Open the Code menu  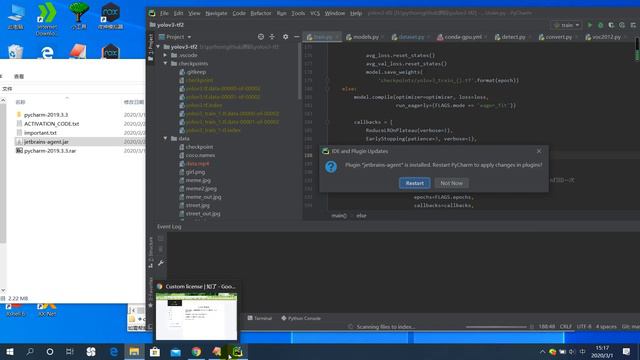coord(239,13)
